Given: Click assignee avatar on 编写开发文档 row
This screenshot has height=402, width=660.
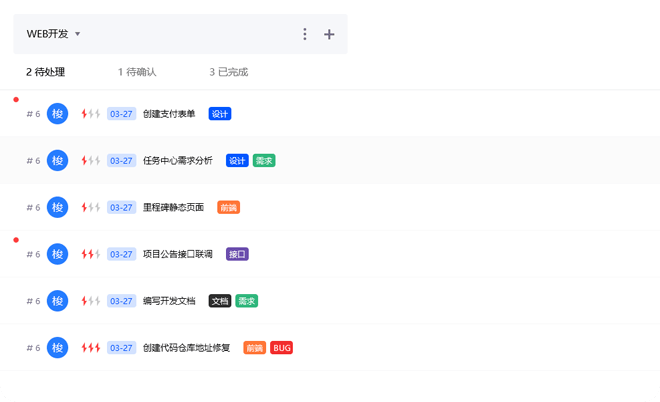Looking at the screenshot, I should (58, 301).
